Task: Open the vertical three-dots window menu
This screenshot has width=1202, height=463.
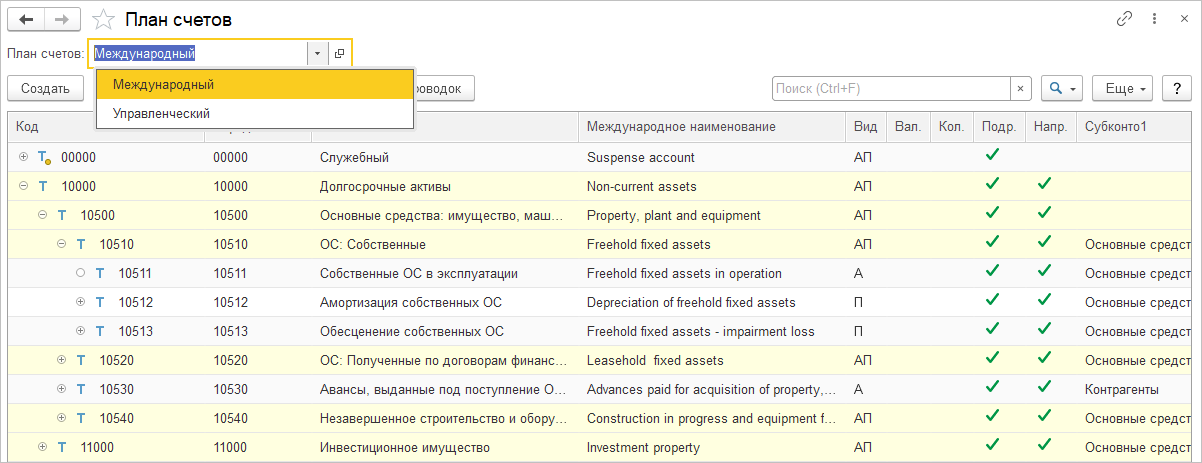Action: [x=1154, y=19]
